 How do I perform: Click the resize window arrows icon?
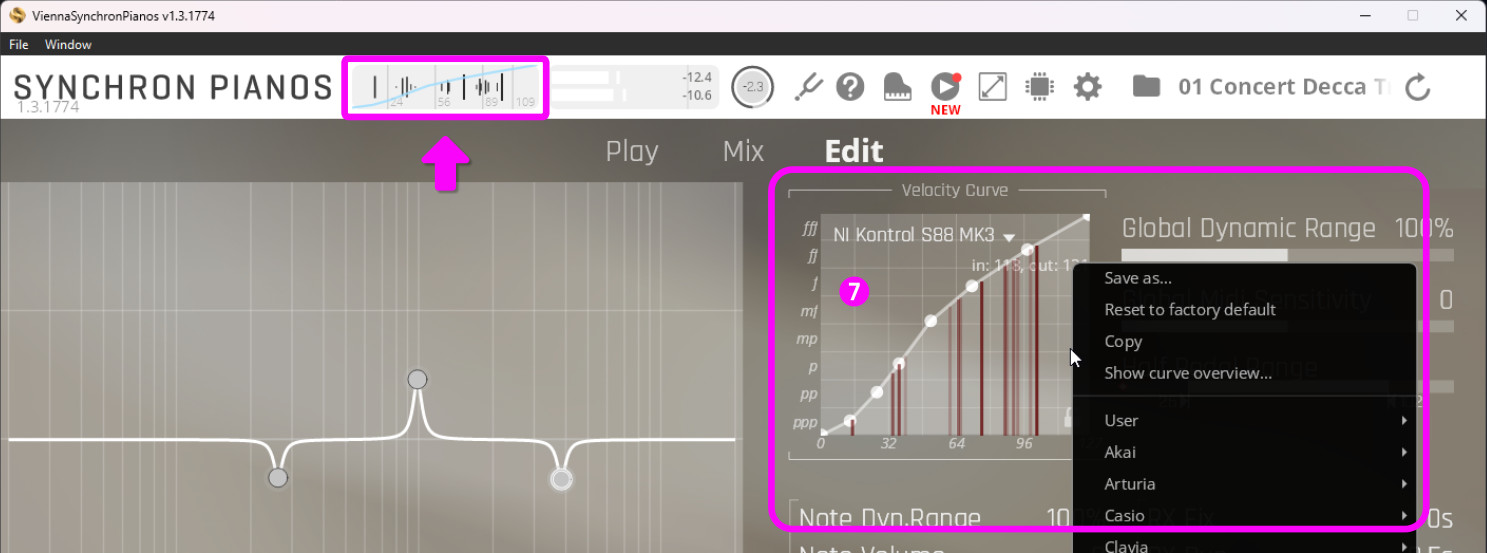coord(992,87)
